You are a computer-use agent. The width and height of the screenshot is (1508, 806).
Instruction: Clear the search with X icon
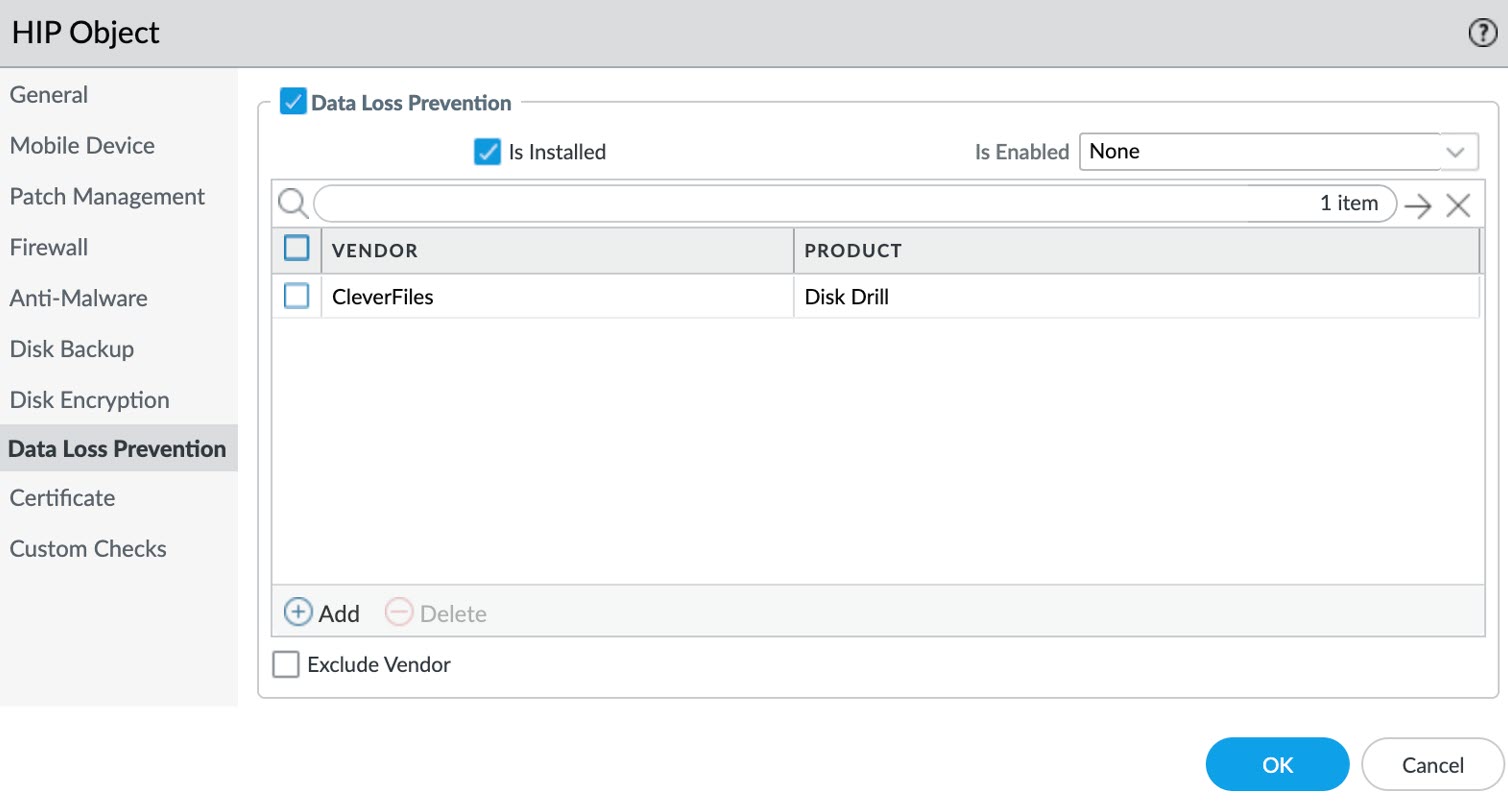1458,206
